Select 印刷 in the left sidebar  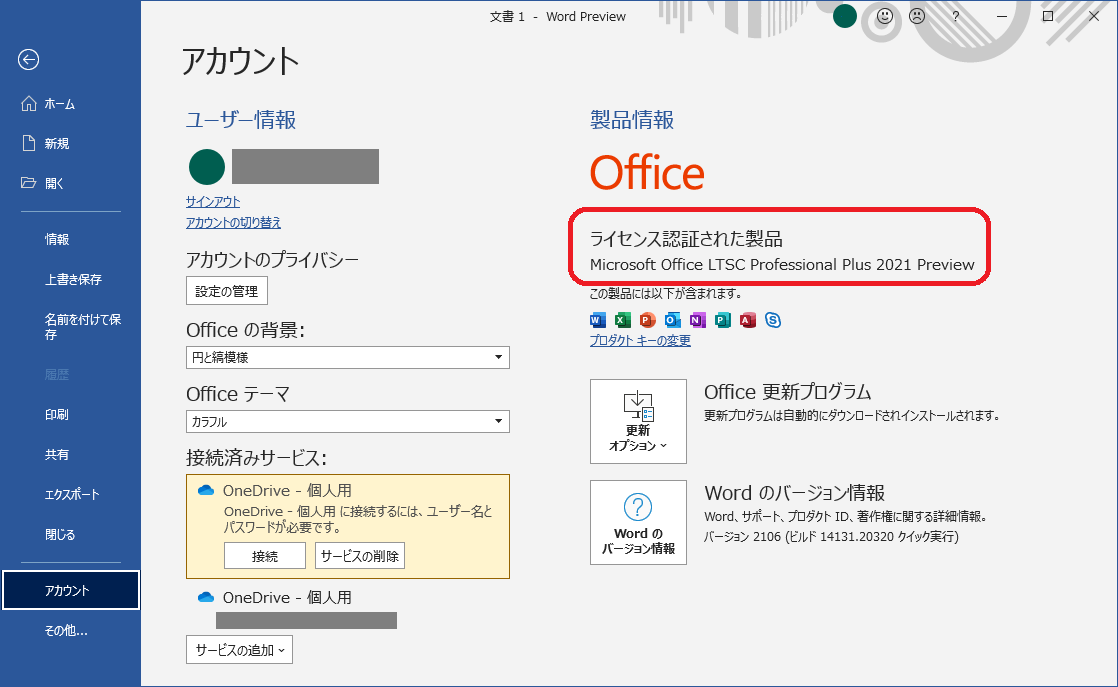click(57, 414)
